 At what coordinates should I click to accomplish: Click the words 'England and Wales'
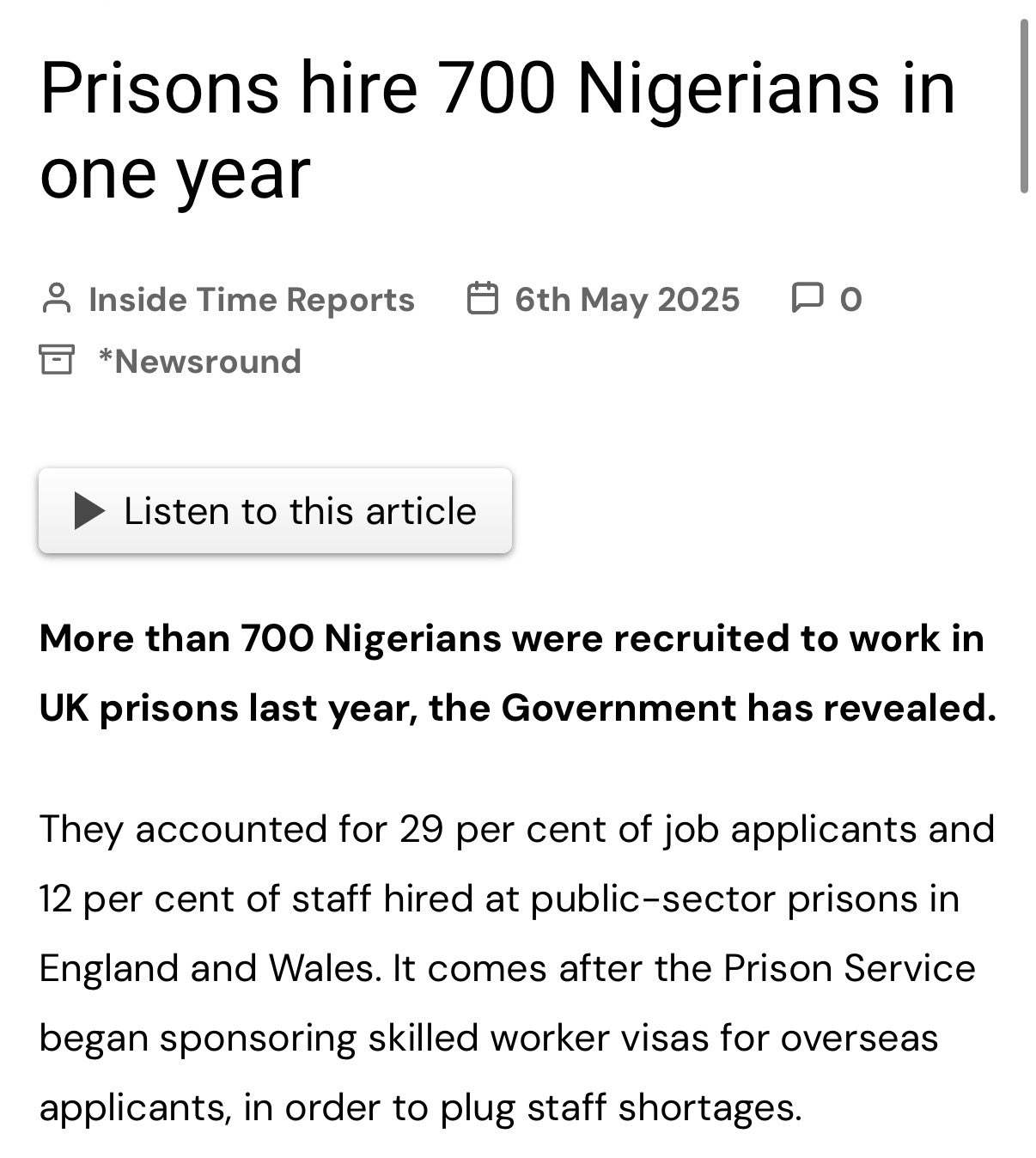pos(207,968)
